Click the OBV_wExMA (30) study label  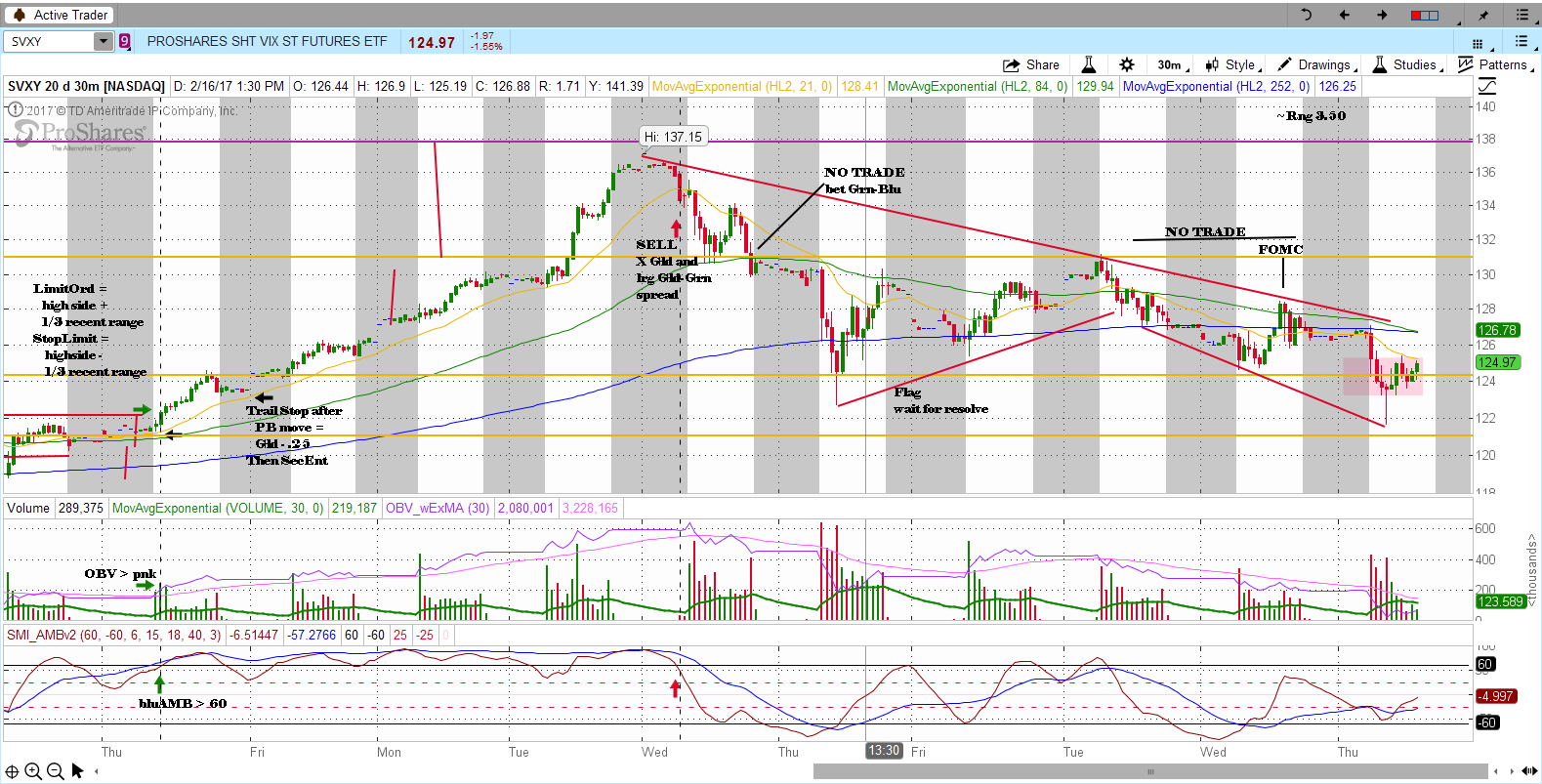[438, 508]
